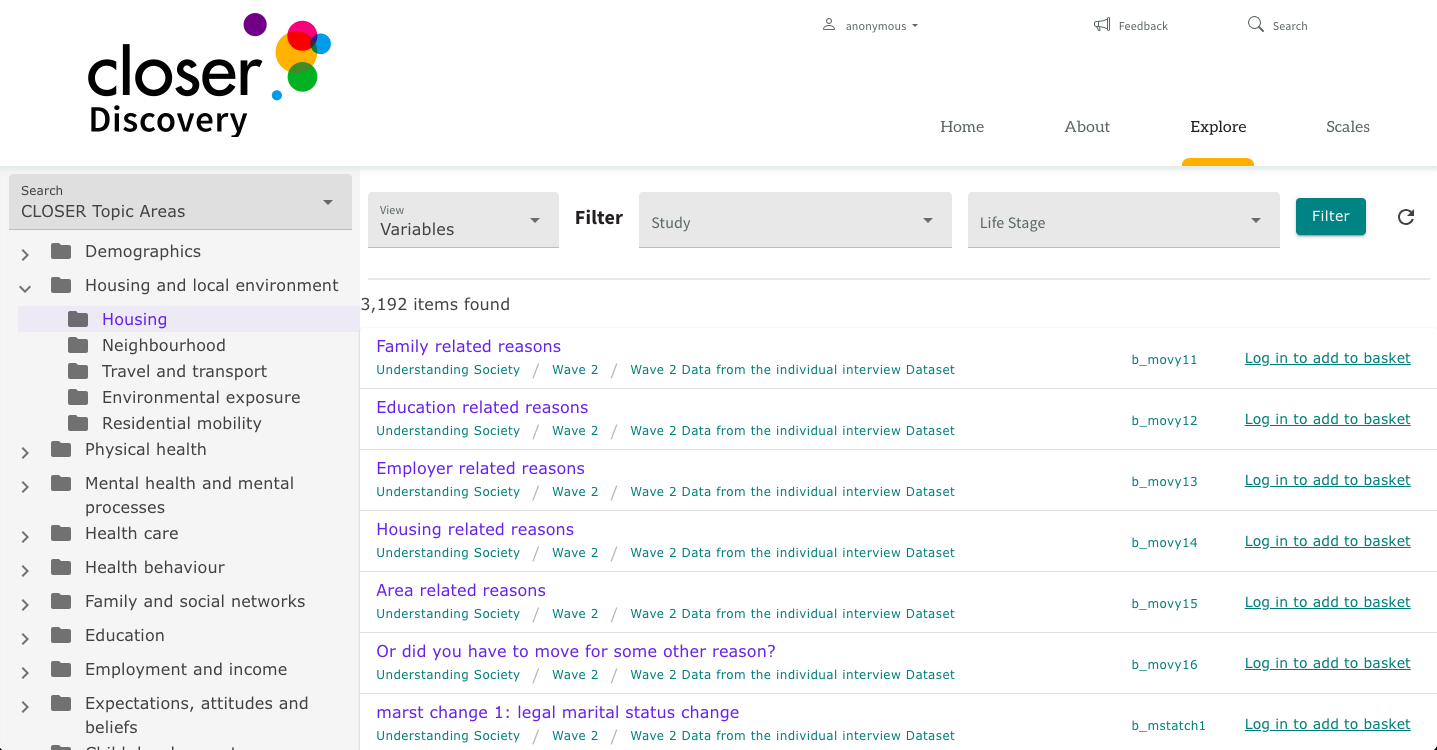Click the Housing folder icon
This screenshot has width=1437, height=750.
pyautogui.click(x=79, y=318)
